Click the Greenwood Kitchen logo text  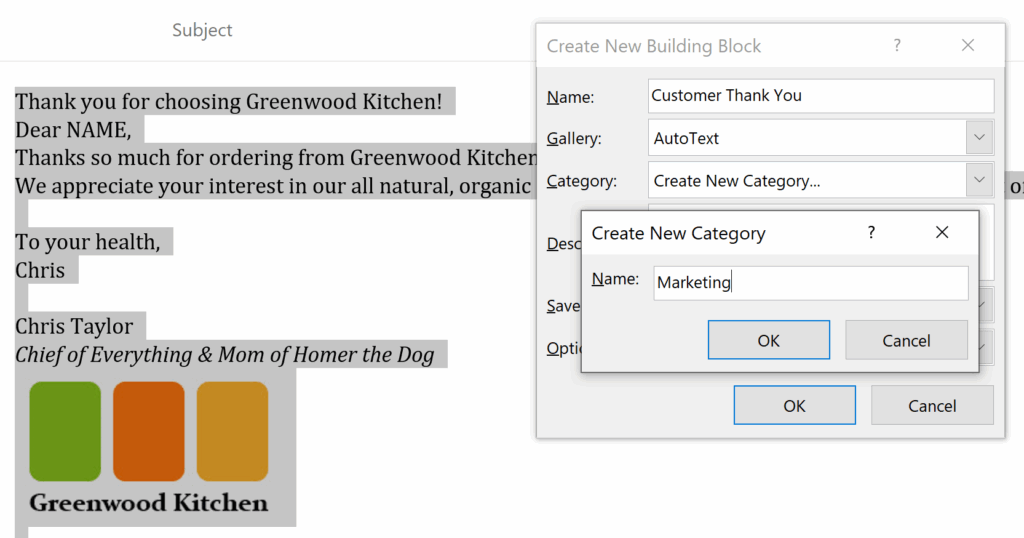[x=149, y=503]
